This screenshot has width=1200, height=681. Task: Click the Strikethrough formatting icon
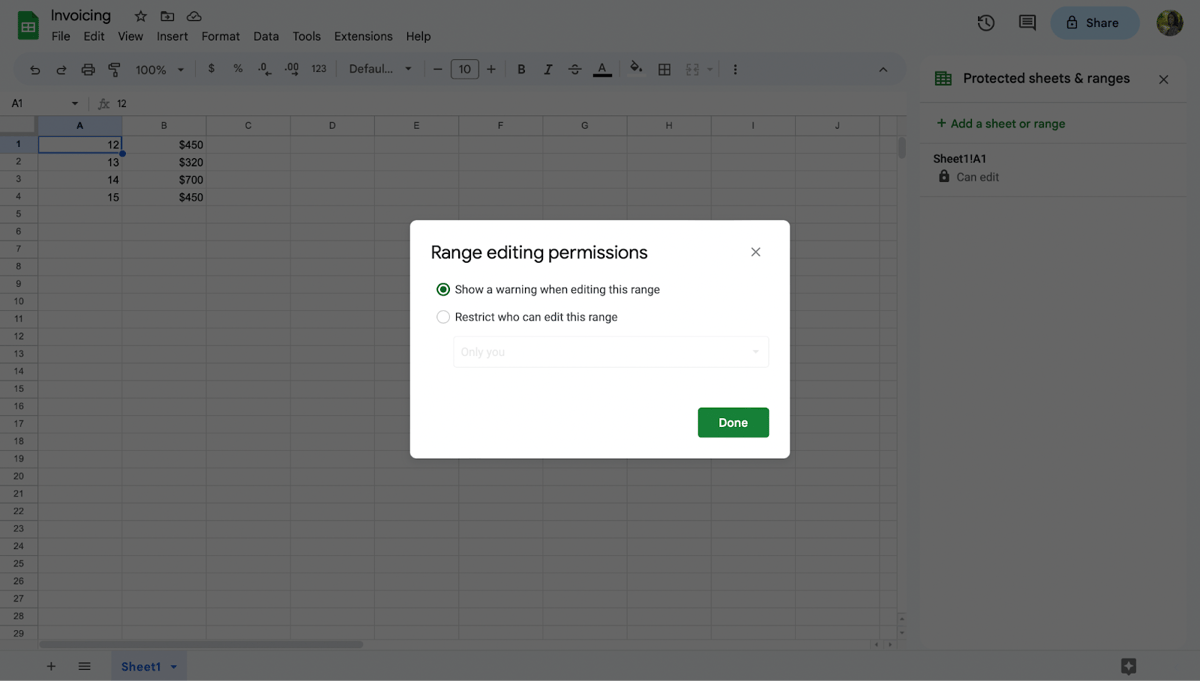click(x=574, y=68)
